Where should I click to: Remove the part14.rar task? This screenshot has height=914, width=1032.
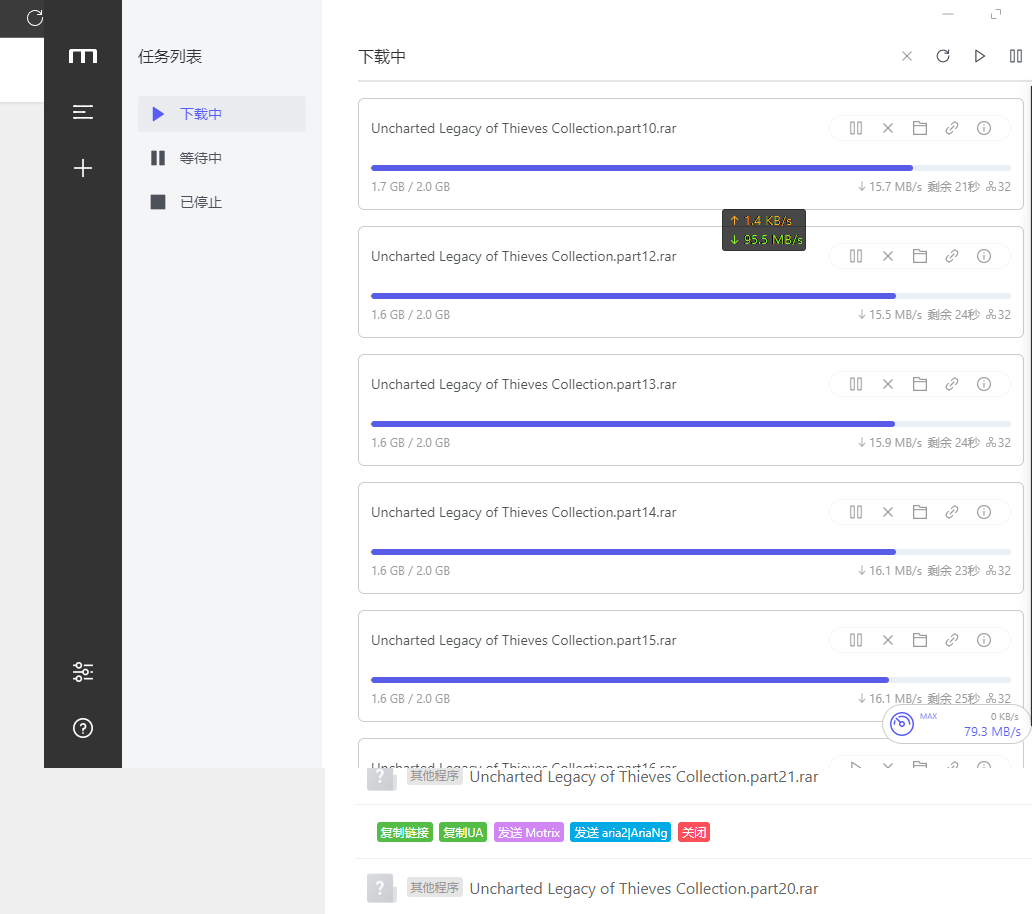pos(888,512)
